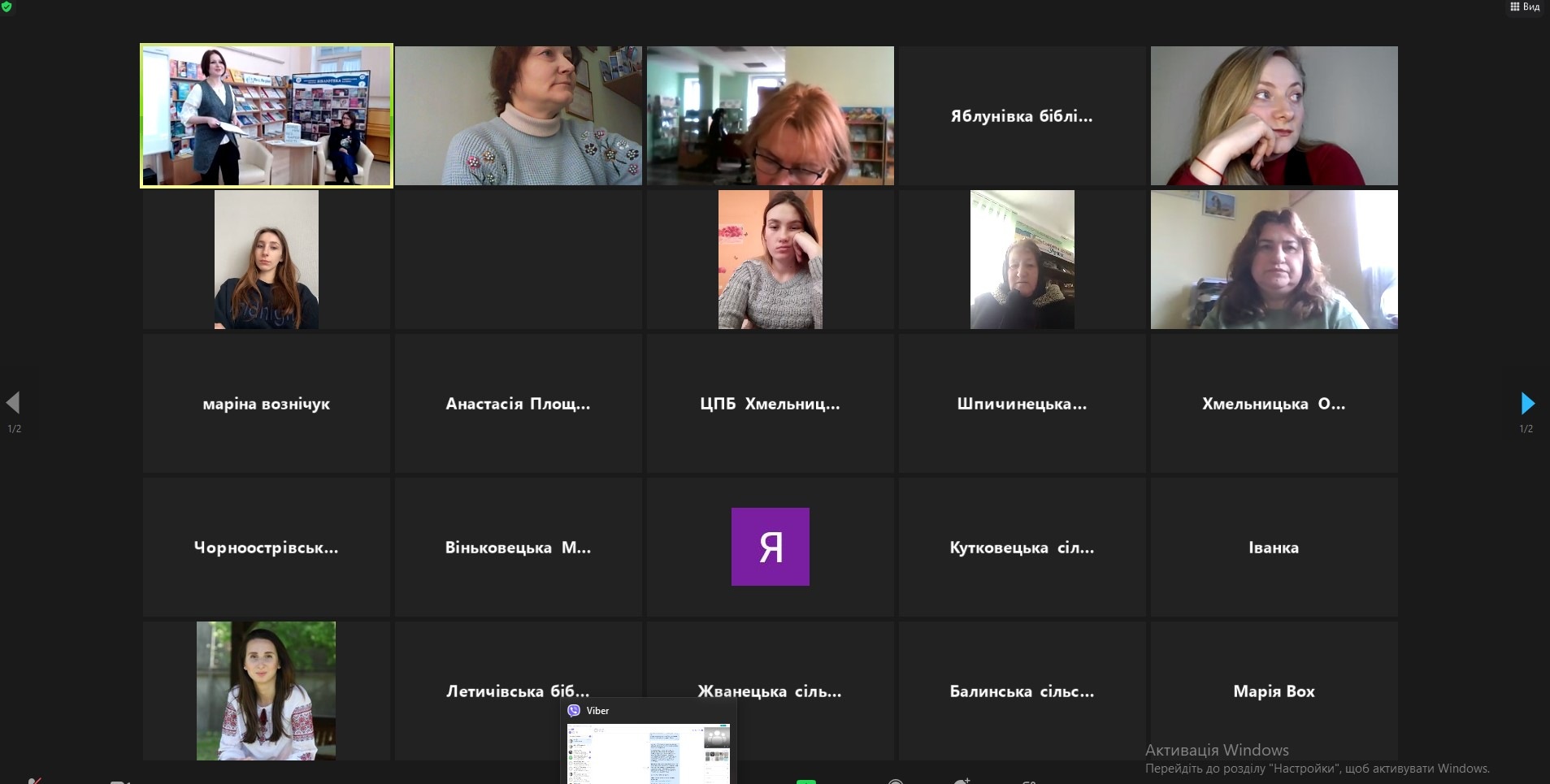
Task: Select the Іванка participant tile
Action: pos(1274,548)
